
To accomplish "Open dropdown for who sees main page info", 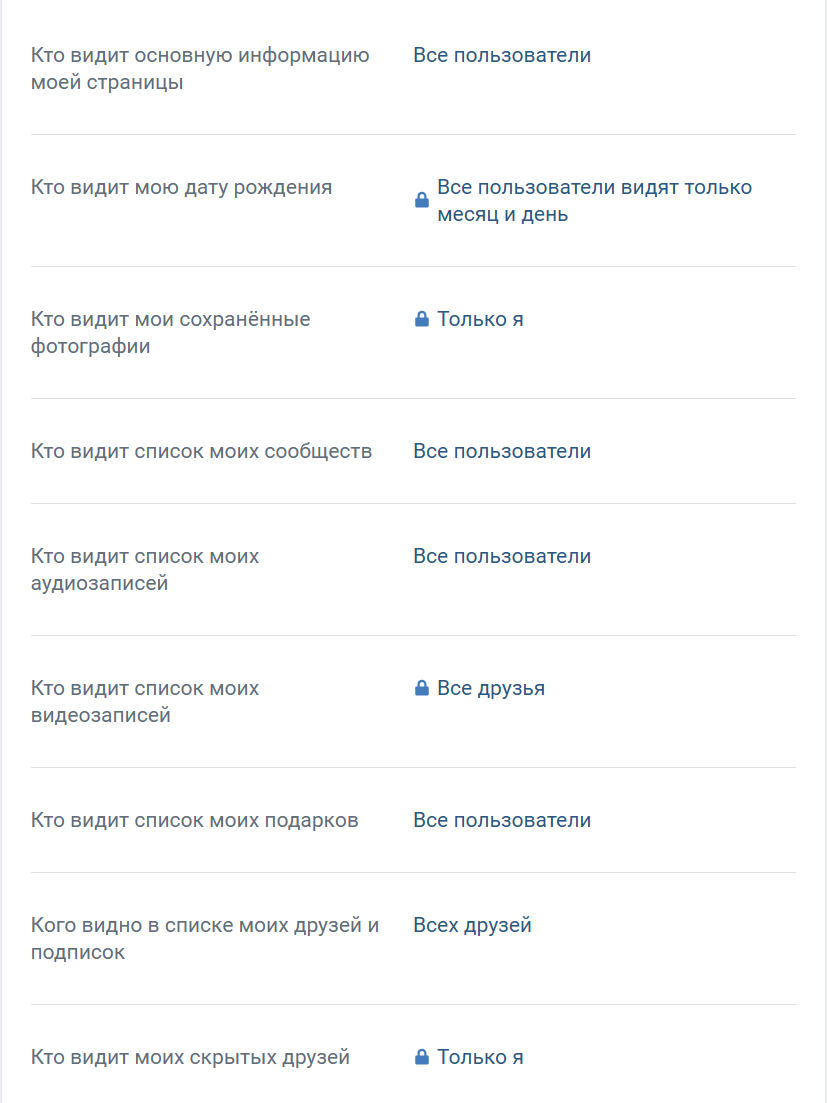I will [x=502, y=55].
